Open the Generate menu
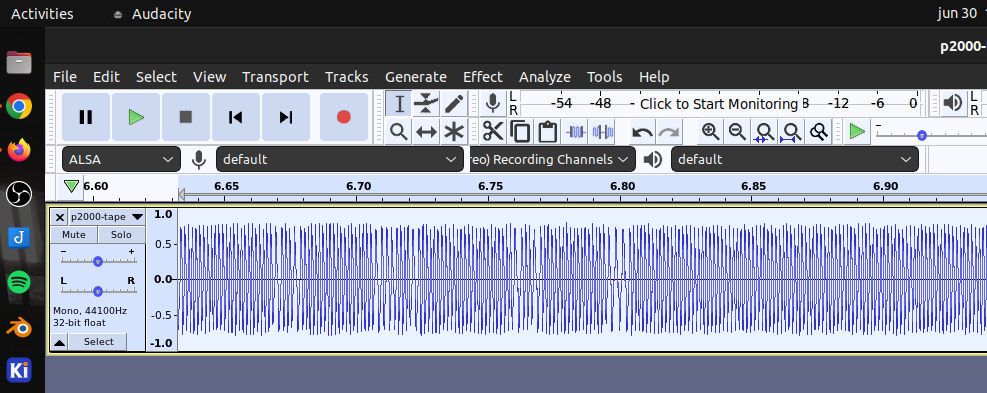The width and height of the screenshot is (987, 393). 416,77
